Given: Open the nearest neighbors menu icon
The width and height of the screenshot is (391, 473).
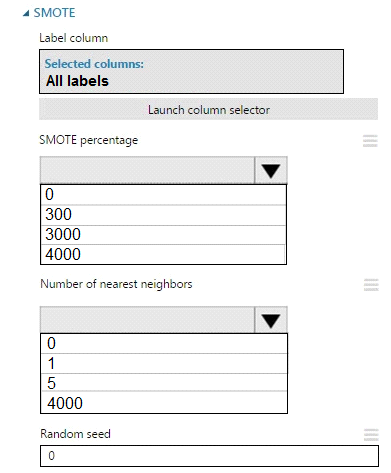Looking at the screenshot, I should (371, 285).
